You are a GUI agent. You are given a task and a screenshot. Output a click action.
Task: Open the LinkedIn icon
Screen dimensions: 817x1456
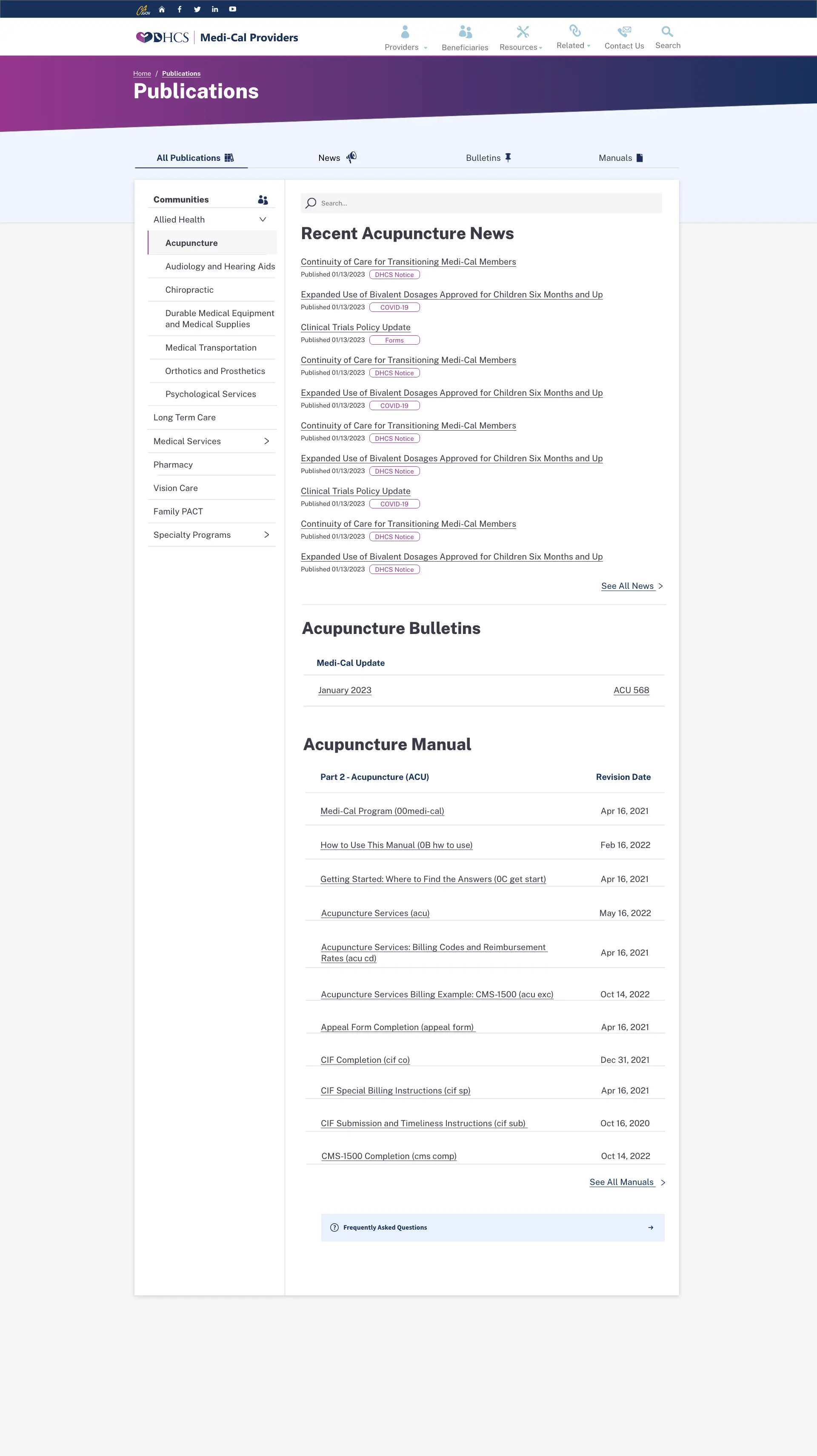coord(215,9)
